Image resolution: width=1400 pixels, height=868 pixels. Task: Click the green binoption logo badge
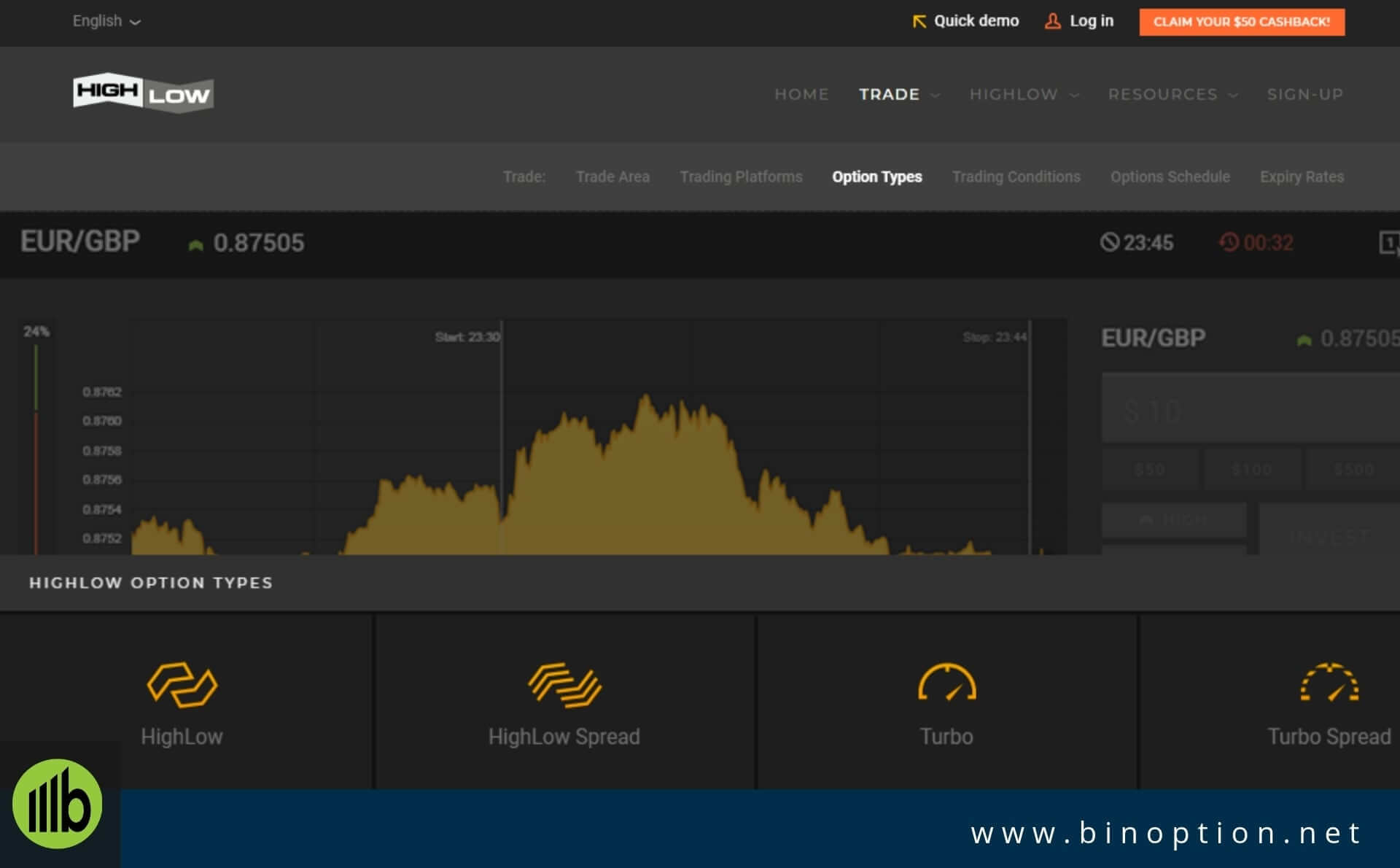(58, 804)
